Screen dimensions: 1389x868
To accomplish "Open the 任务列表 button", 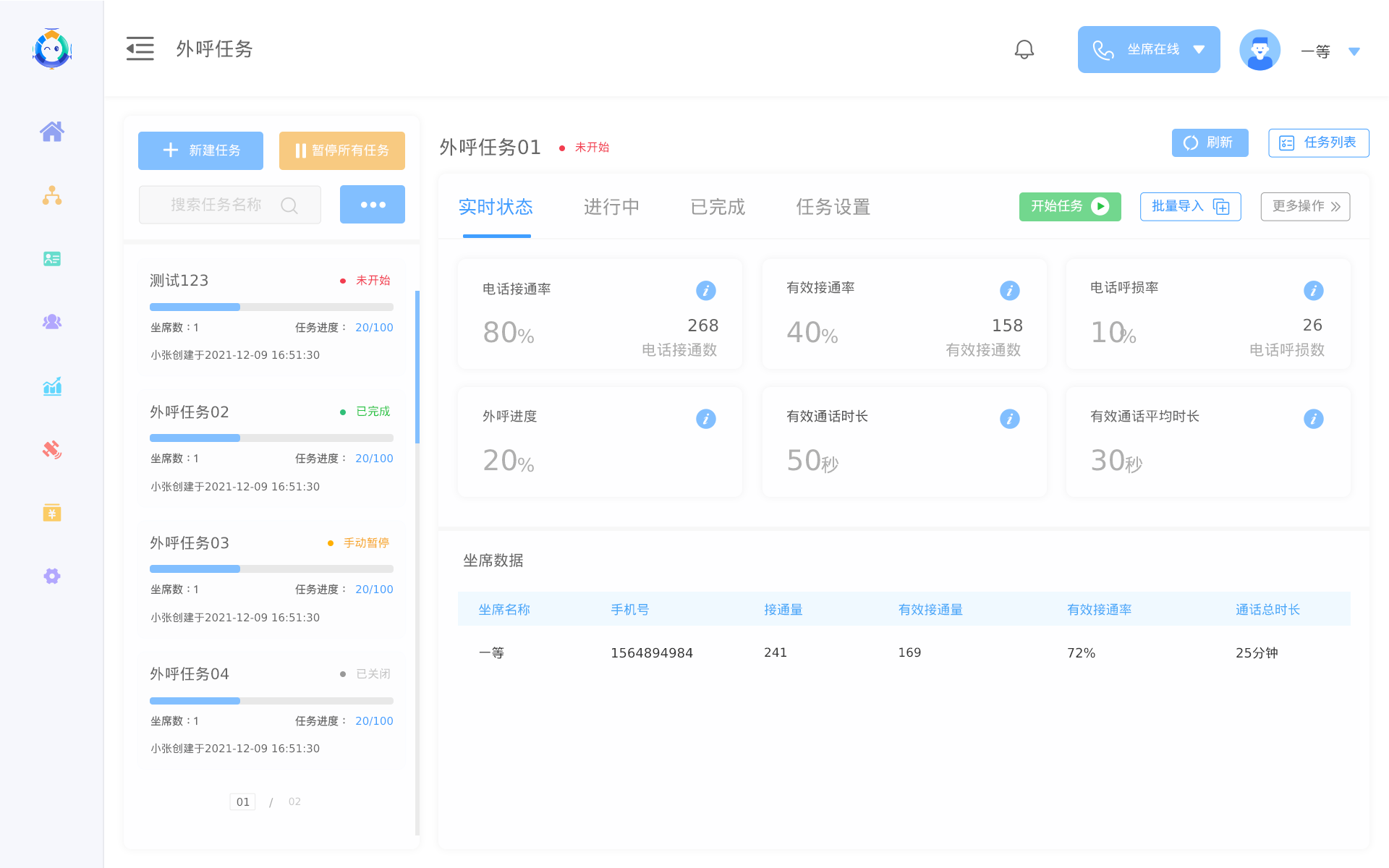I will pyautogui.click(x=1318, y=142).
